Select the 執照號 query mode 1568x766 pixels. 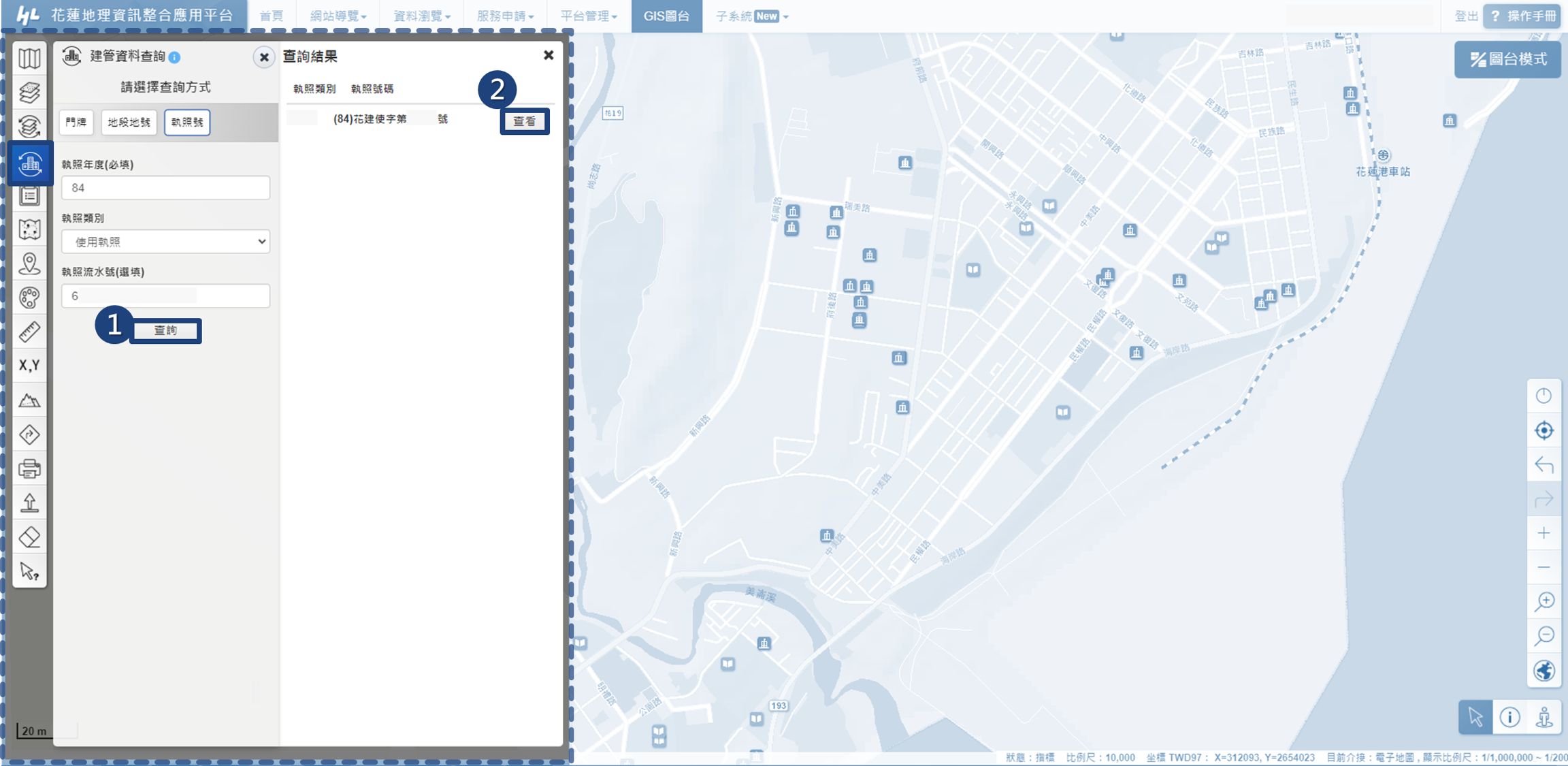[187, 123]
